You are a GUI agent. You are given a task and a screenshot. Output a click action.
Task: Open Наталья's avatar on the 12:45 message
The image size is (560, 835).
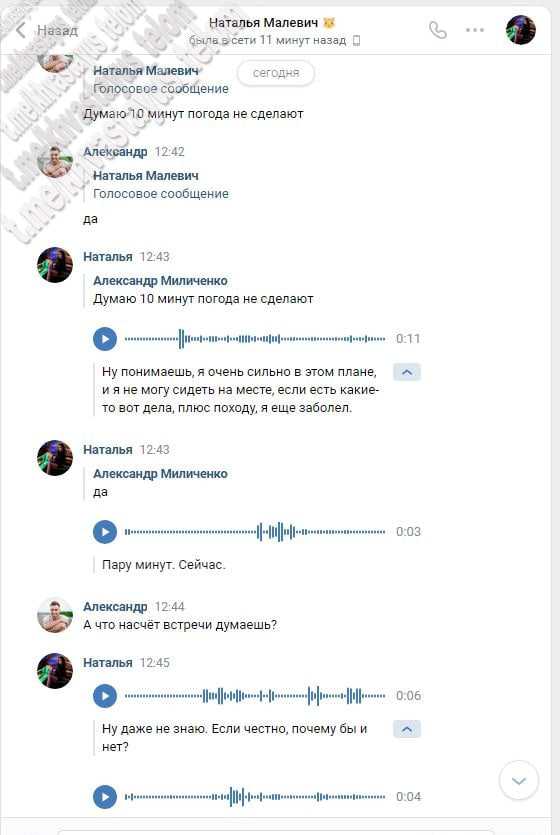tap(55, 671)
